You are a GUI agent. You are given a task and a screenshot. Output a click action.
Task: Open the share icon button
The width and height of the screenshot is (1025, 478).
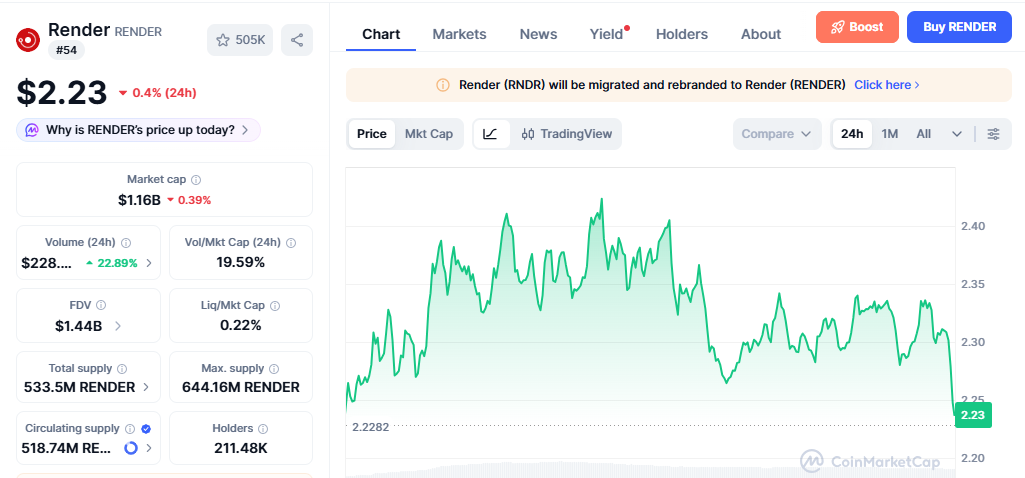coord(297,40)
